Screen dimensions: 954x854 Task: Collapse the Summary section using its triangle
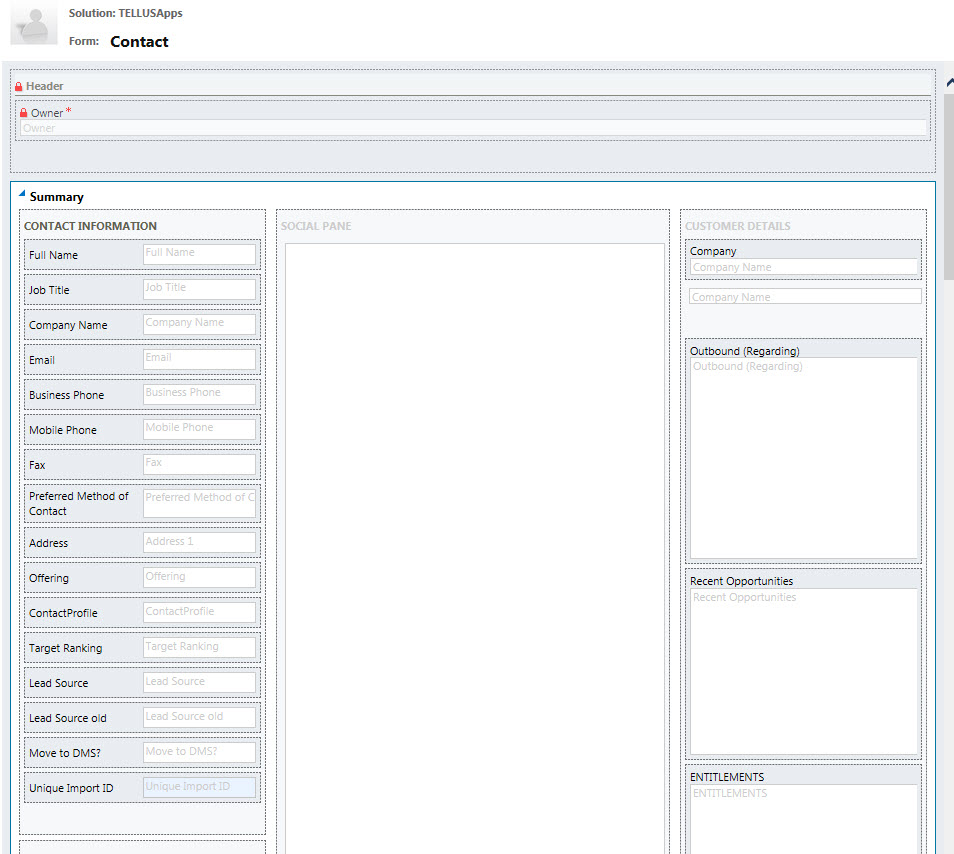22,195
